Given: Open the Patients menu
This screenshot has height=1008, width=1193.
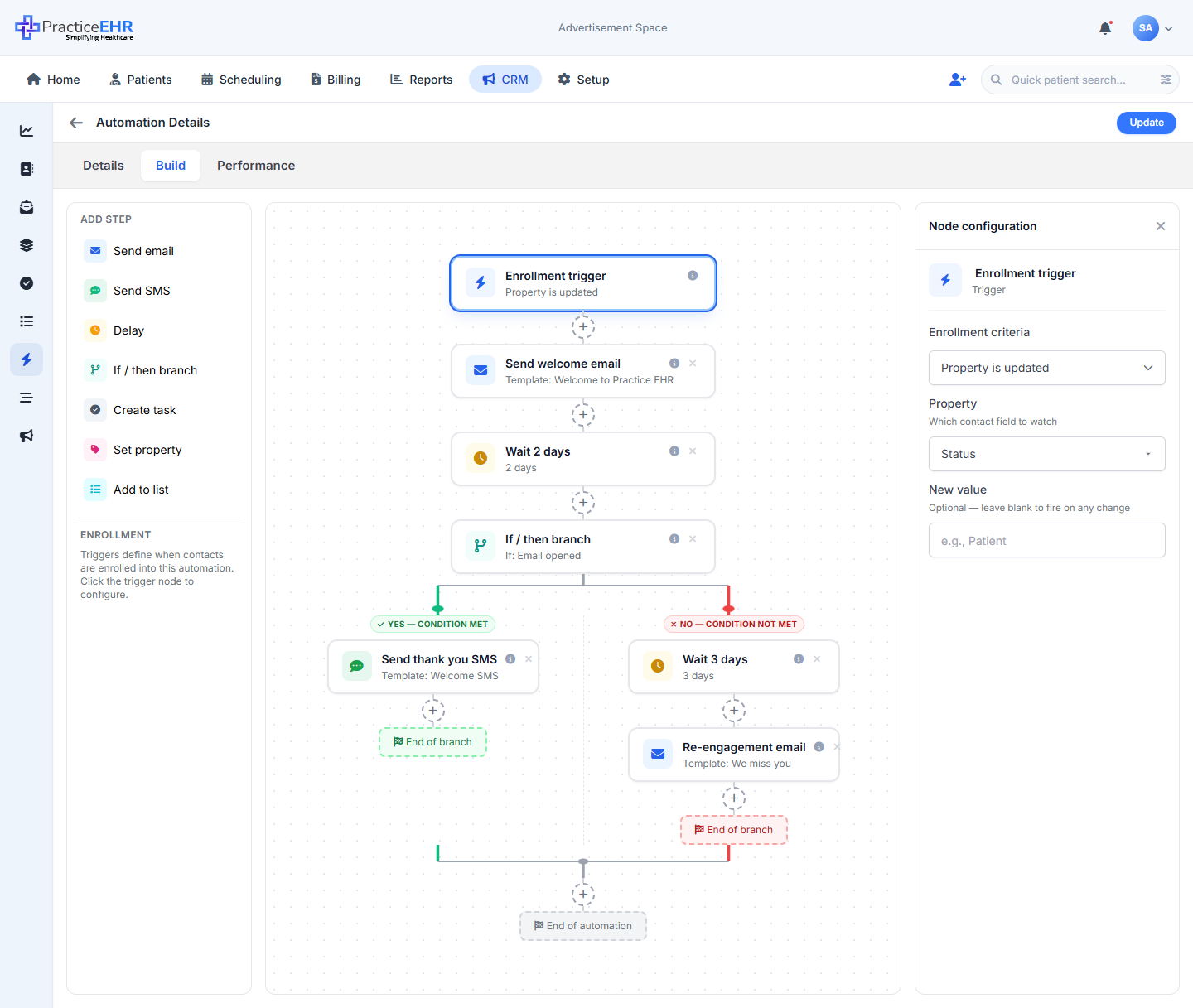Looking at the screenshot, I should (140, 80).
